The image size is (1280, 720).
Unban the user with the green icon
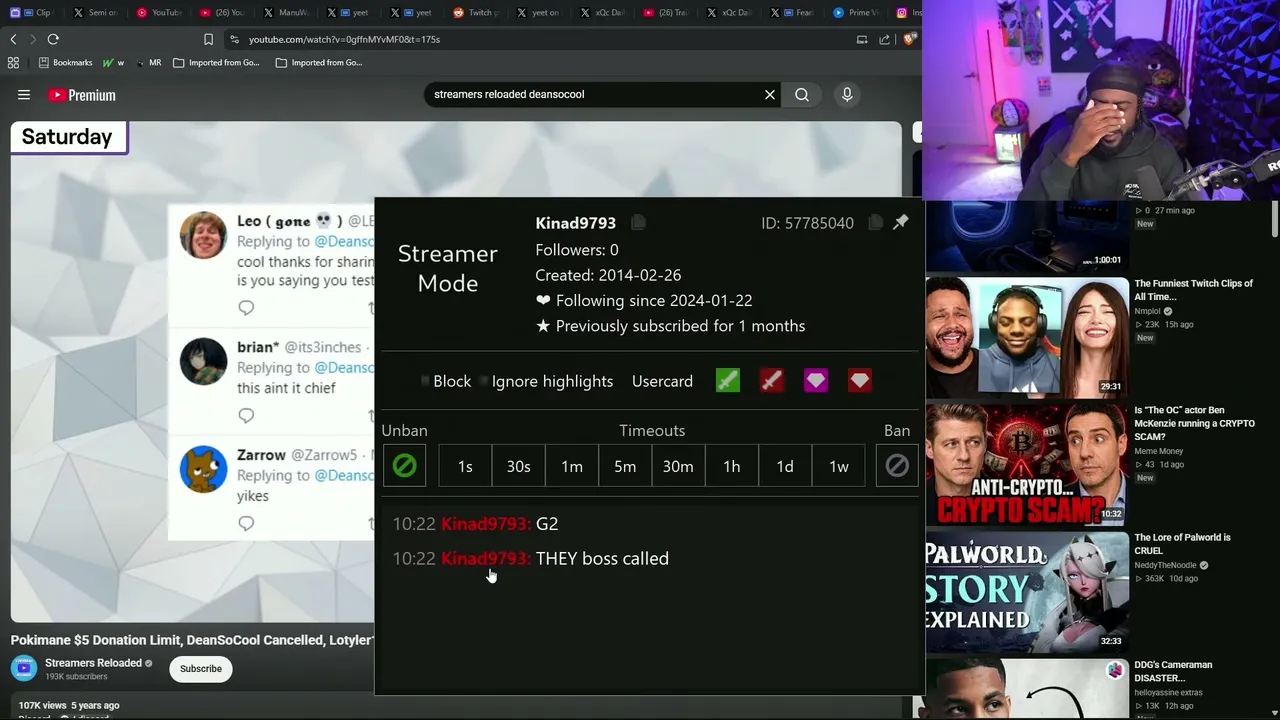(405, 466)
